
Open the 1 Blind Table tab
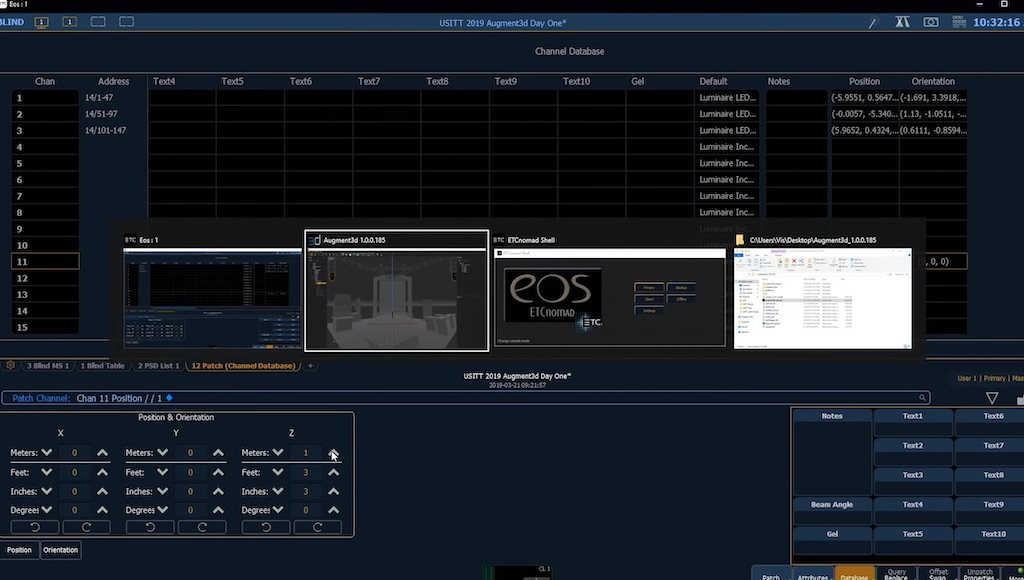click(103, 366)
